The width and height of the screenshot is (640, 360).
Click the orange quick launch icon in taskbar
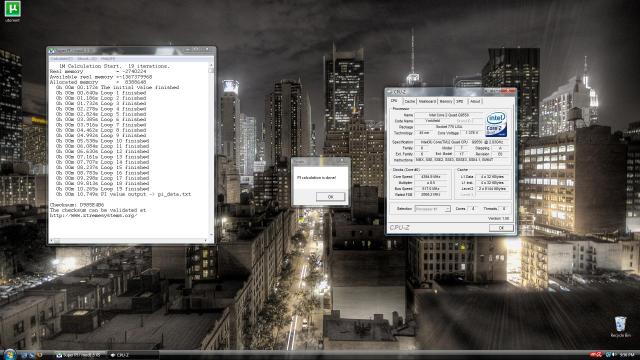tap(40, 355)
